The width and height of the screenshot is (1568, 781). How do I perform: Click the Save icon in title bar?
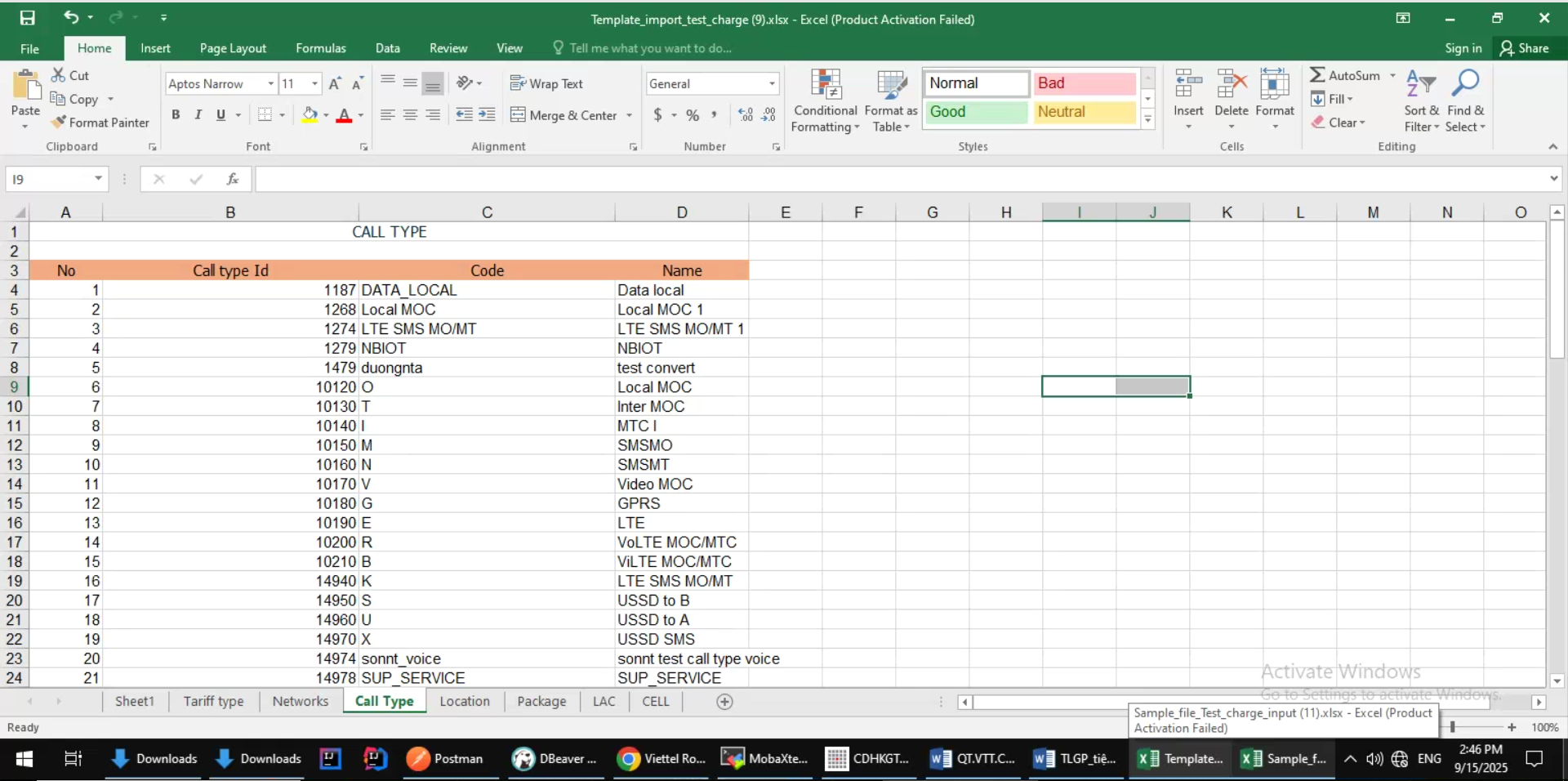coord(28,18)
